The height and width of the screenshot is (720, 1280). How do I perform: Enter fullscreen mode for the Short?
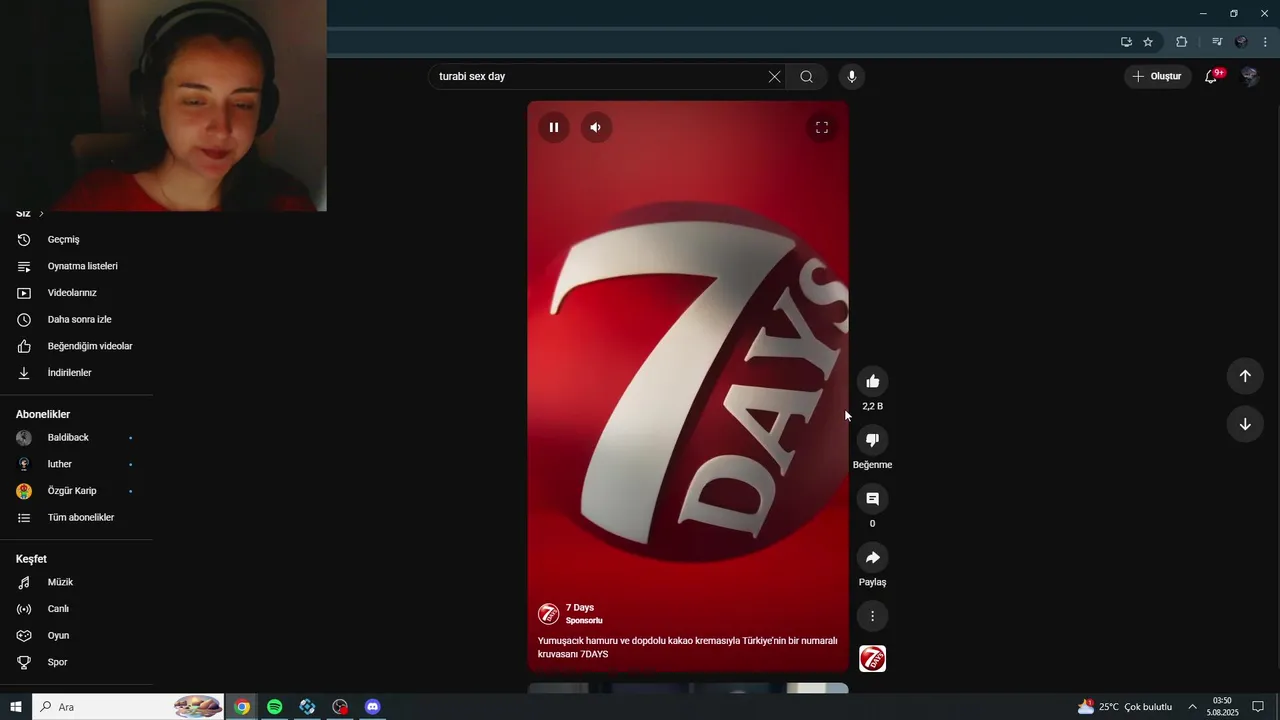pos(822,127)
